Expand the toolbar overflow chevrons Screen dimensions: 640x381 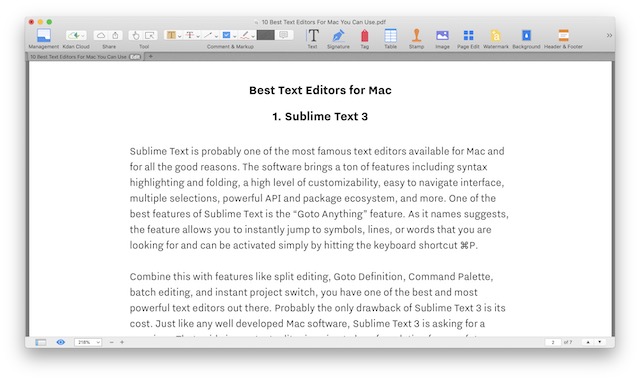tap(609, 36)
